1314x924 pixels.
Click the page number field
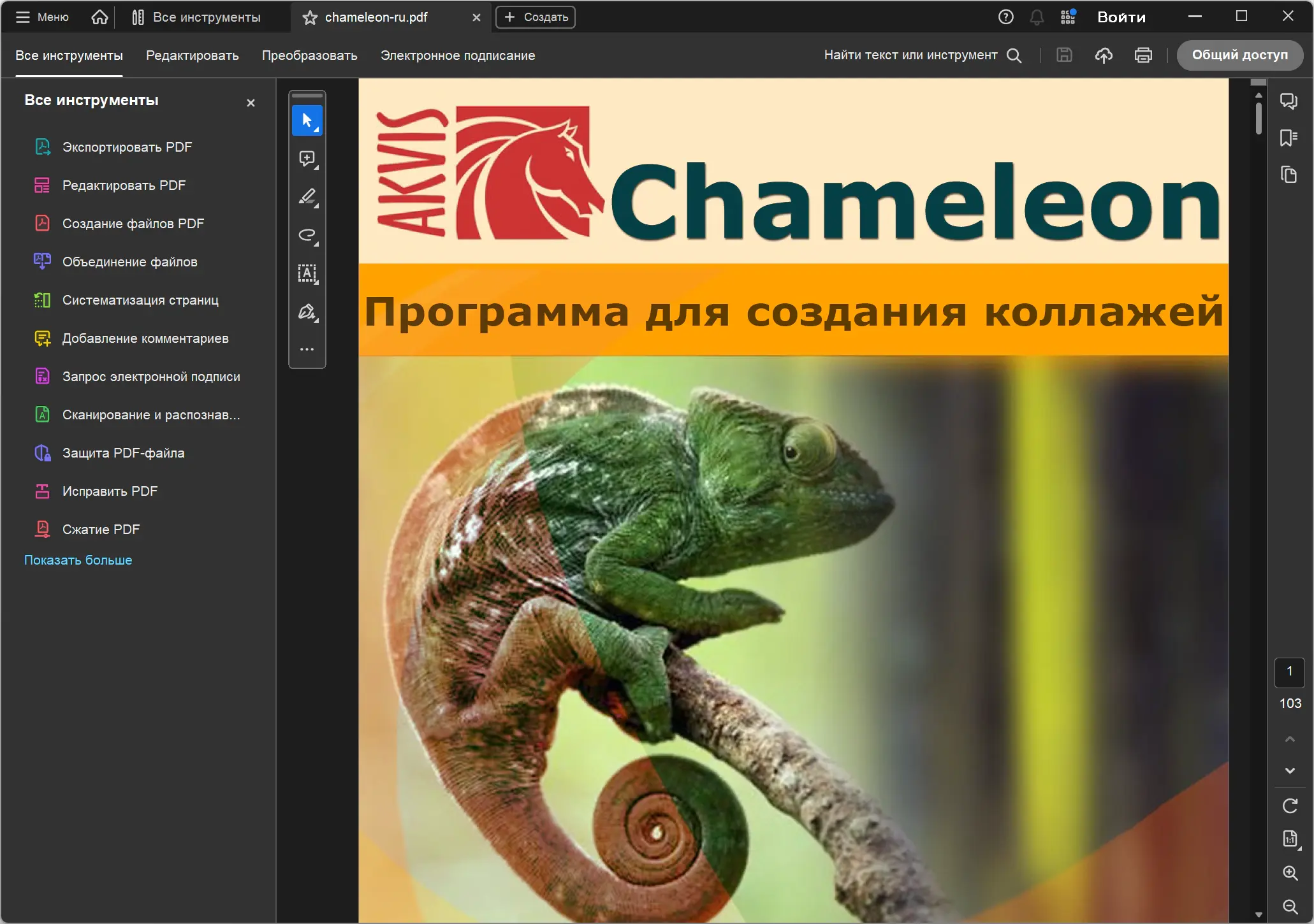[x=1289, y=672]
